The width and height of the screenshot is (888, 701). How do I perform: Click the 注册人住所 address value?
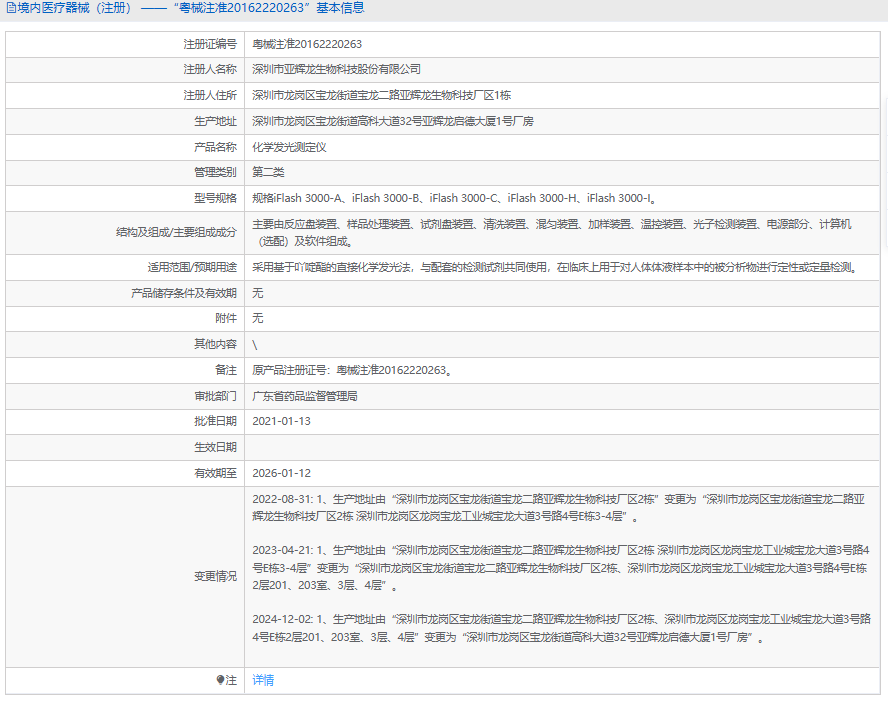point(381,95)
